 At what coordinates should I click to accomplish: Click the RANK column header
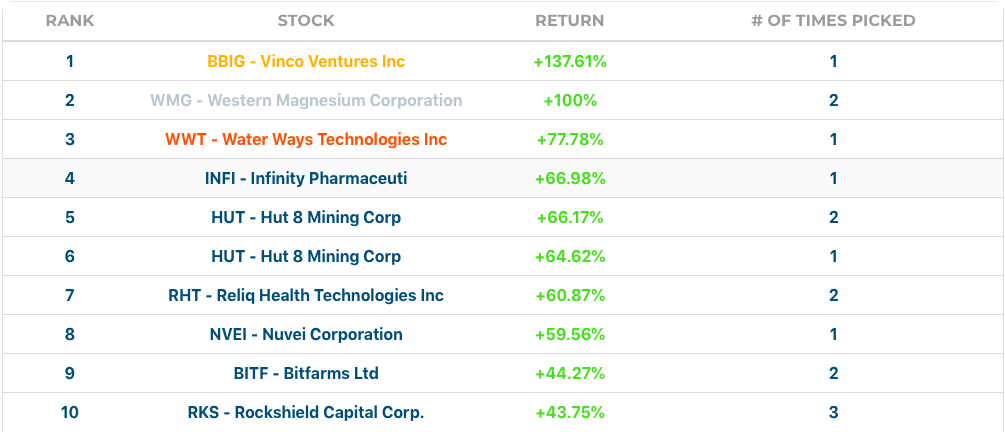[x=70, y=20]
